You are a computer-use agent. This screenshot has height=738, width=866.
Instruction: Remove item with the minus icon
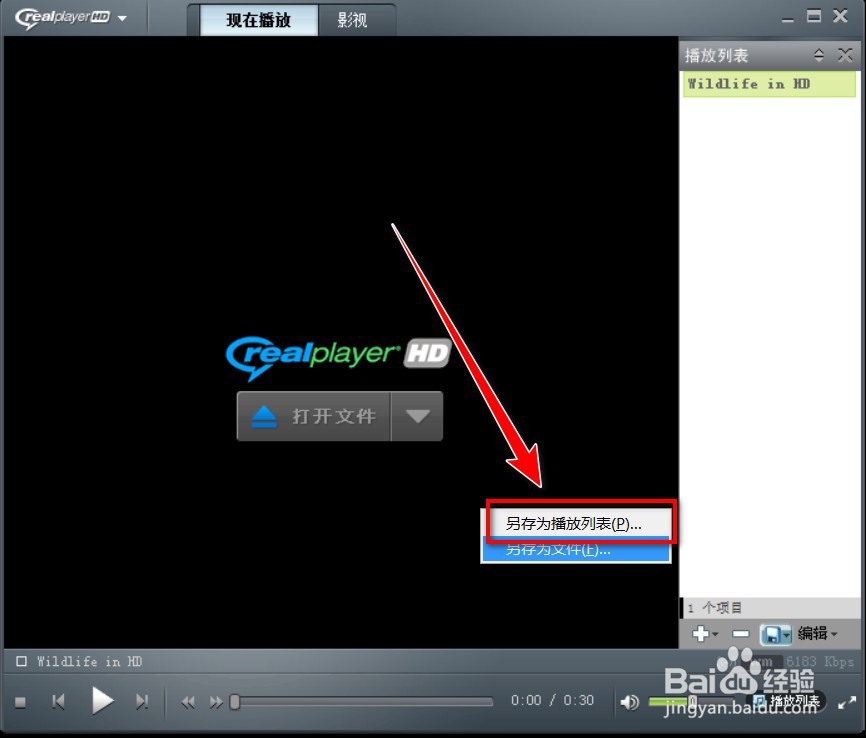(x=741, y=634)
